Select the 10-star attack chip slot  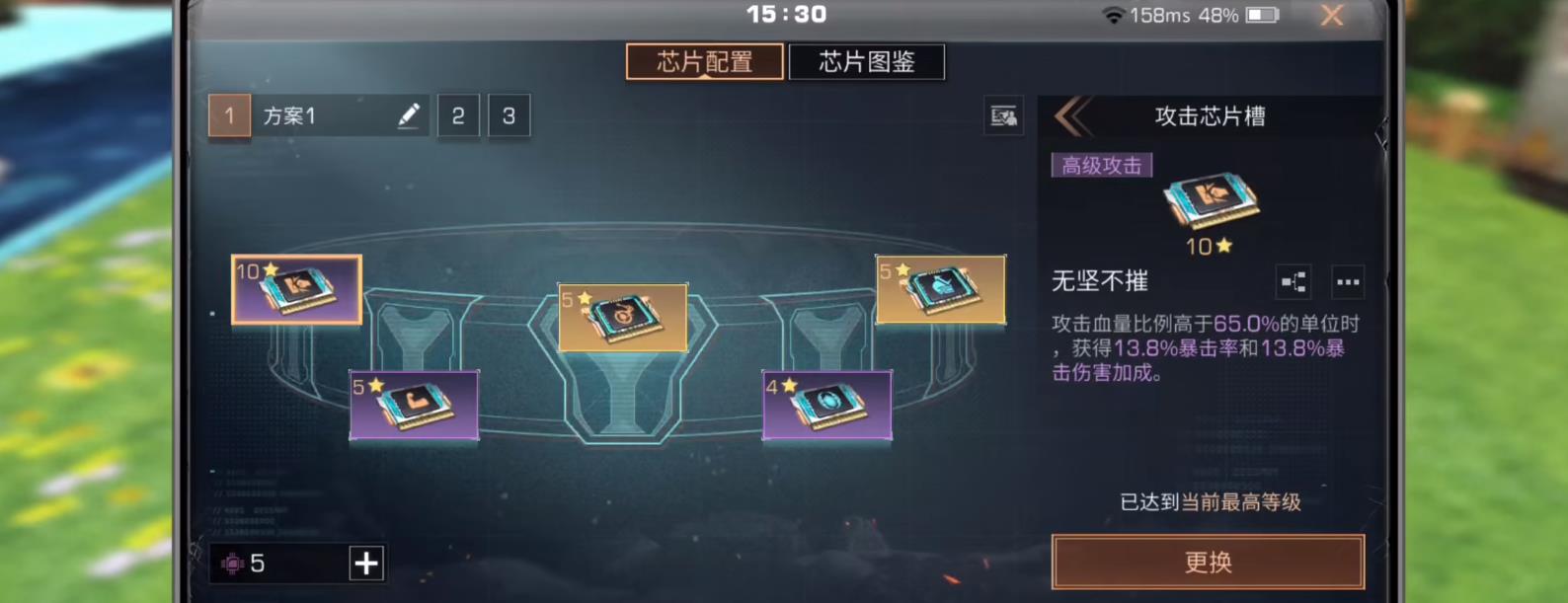click(296, 289)
